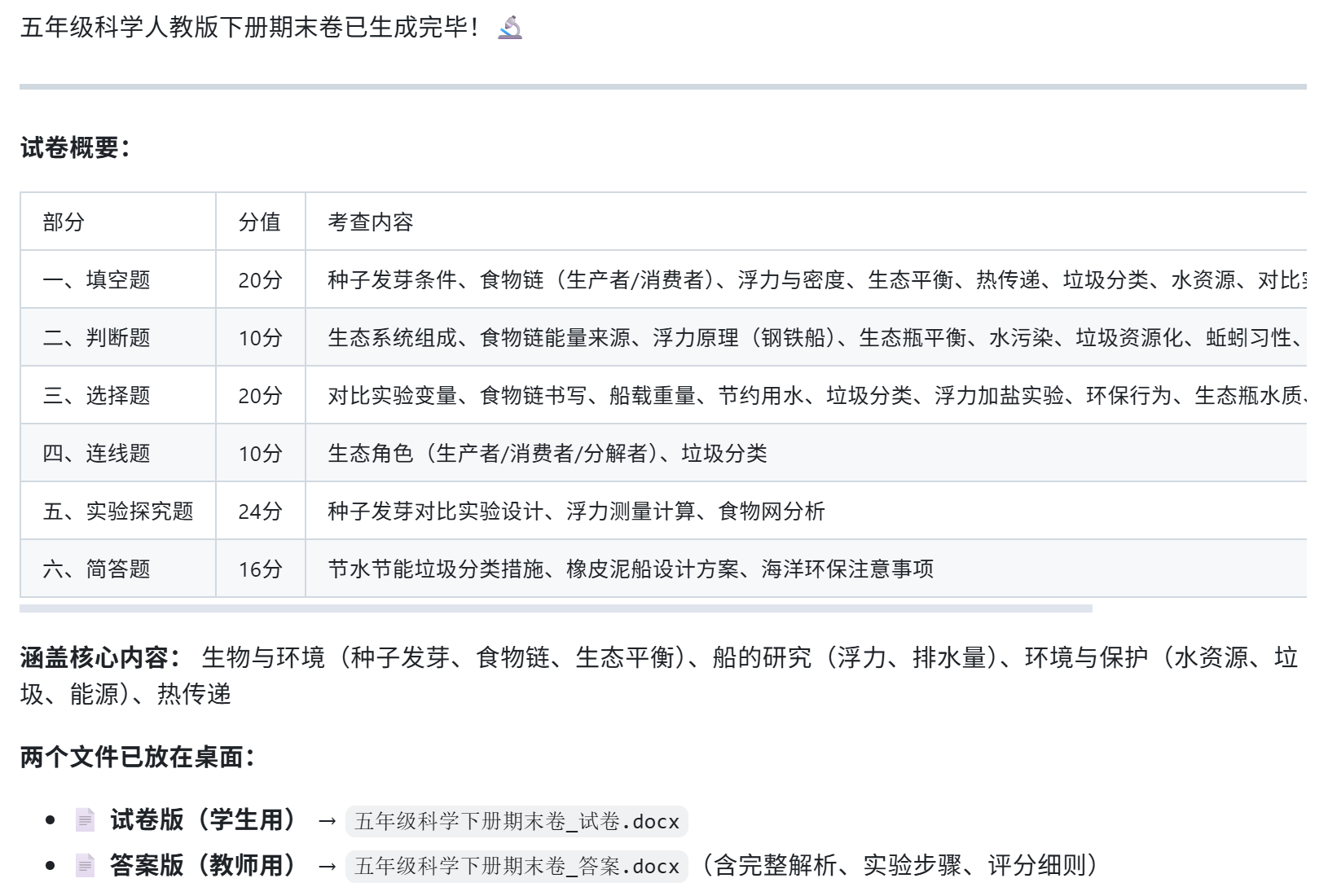Click the 生态系统组成 content cell in 判断题 row

pos(806,337)
